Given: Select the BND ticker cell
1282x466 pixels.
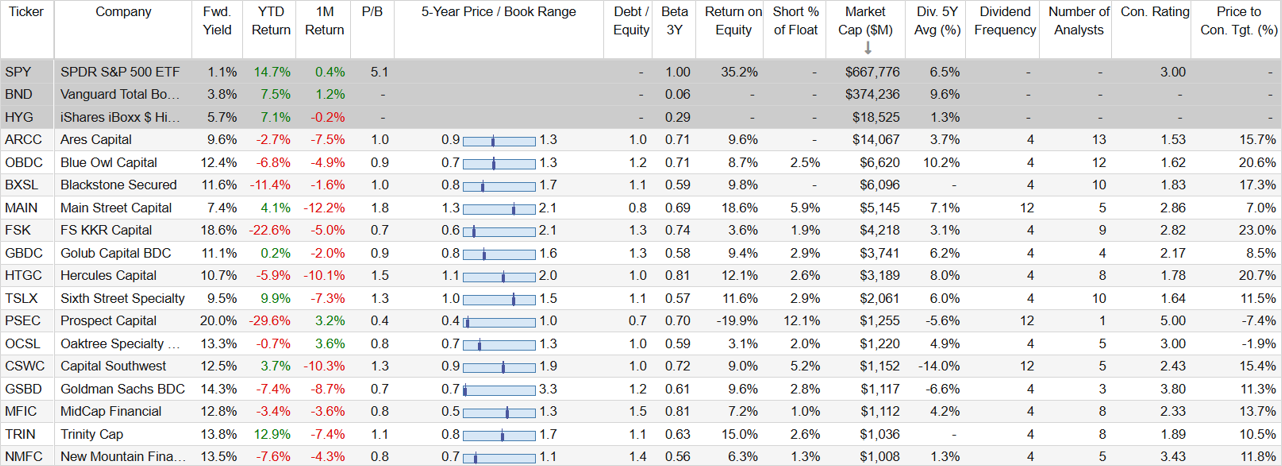Looking at the screenshot, I should [18, 95].
